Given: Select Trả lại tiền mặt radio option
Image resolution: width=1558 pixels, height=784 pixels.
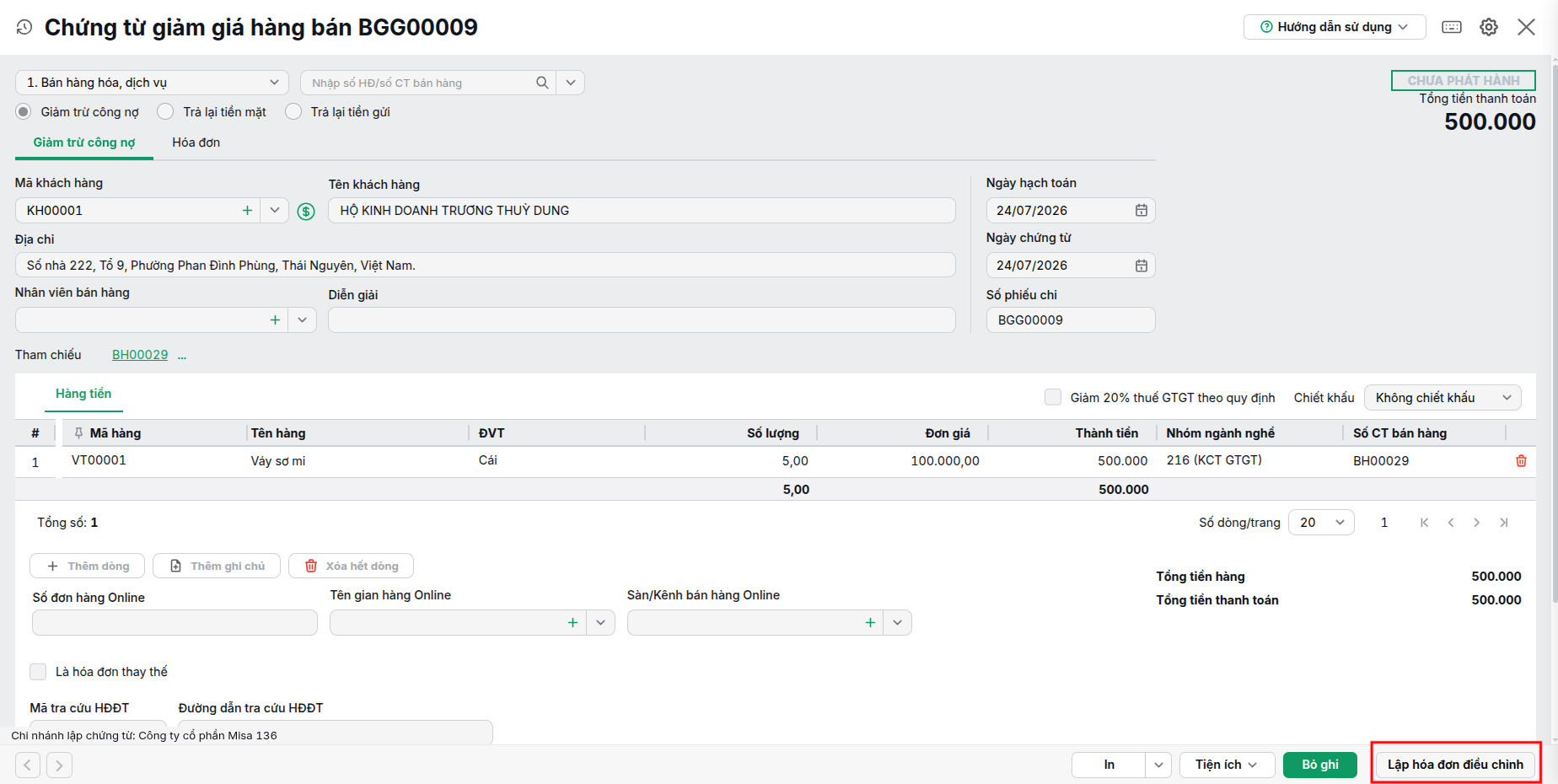Looking at the screenshot, I should coord(165,112).
